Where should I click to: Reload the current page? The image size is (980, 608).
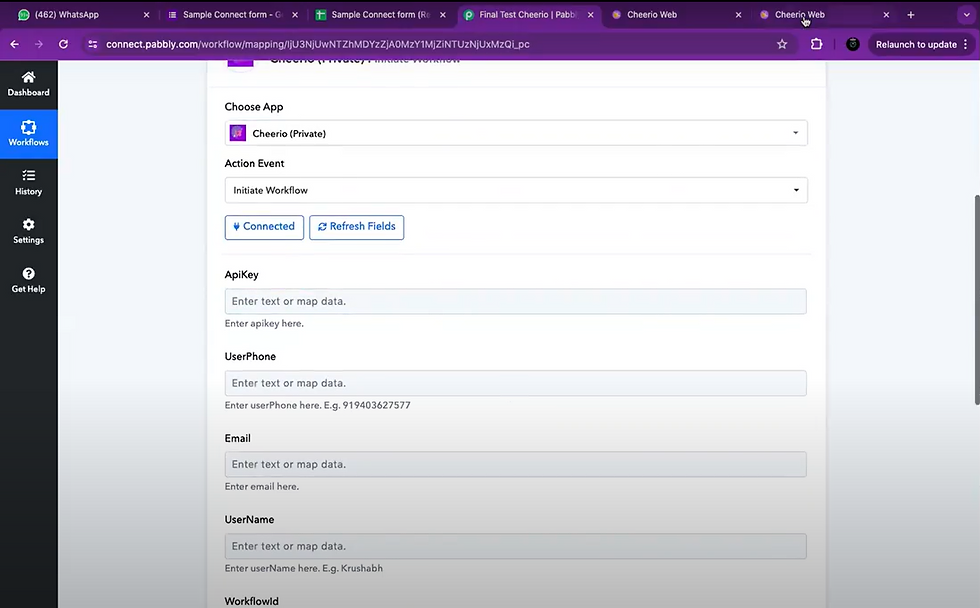[63, 44]
